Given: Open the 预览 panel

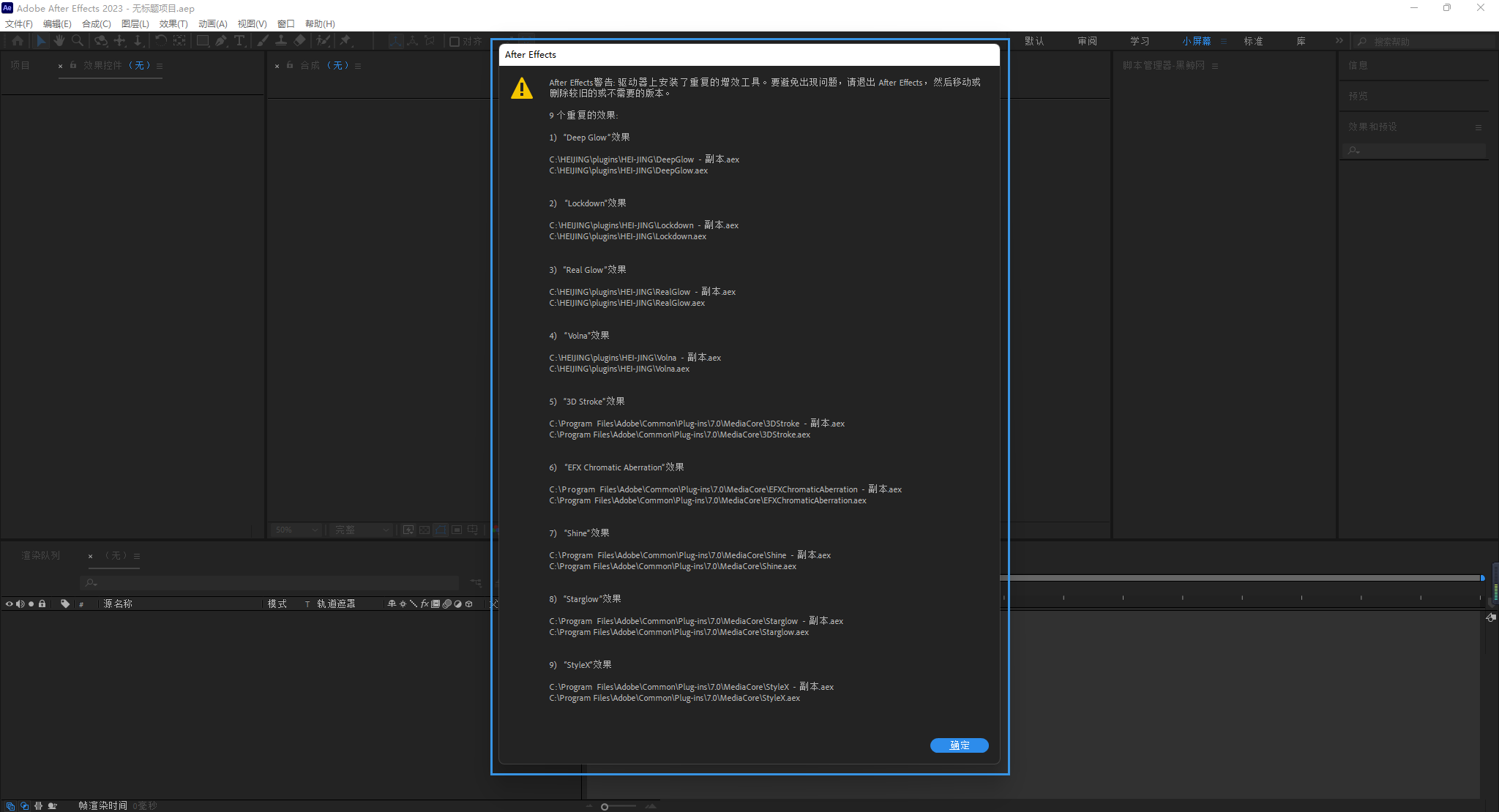Looking at the screenshot, I should pos(1358,96).
